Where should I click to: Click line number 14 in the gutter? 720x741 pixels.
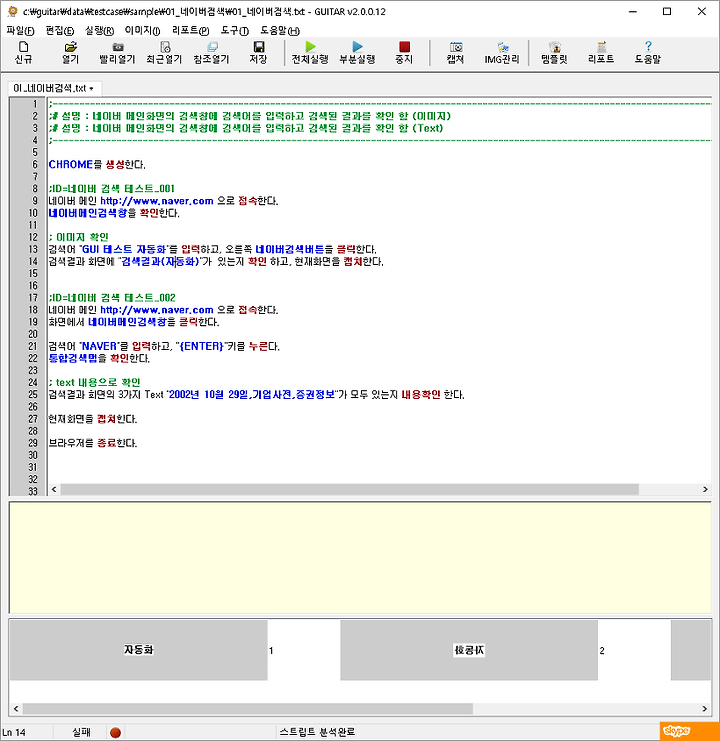(x=33, y=261)
